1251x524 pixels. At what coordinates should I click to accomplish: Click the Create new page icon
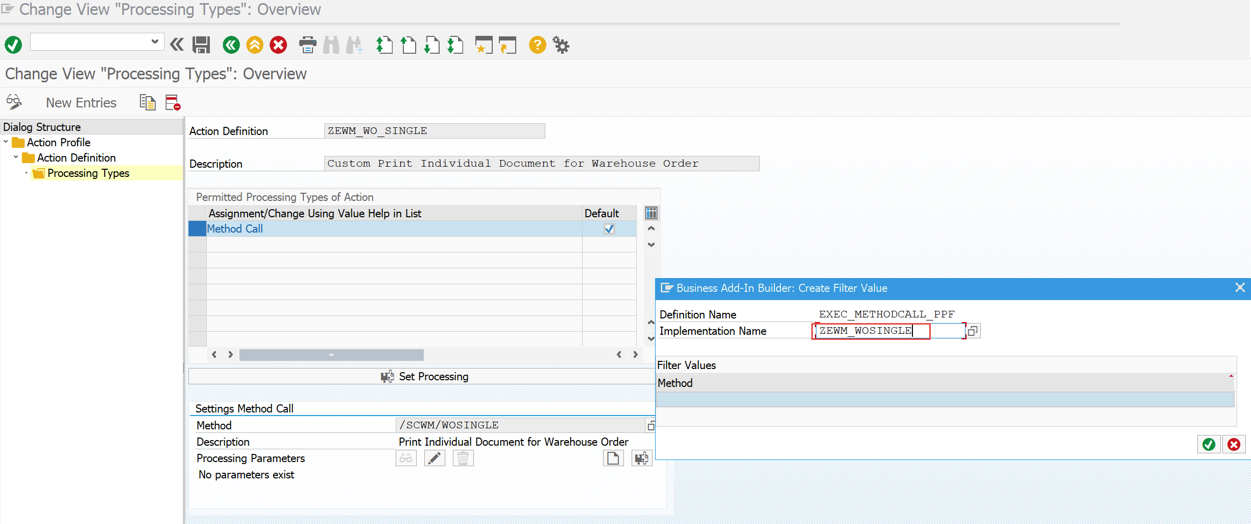pos(613,458)
